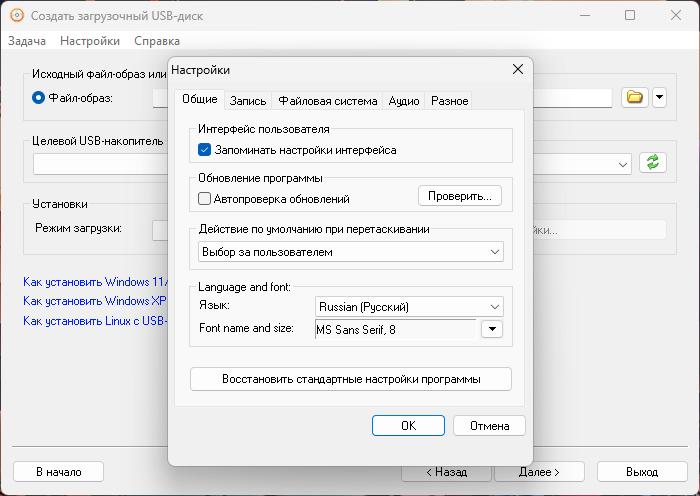Open the "Задача" menu
700x496 pixels.
(x=27, y=41)
